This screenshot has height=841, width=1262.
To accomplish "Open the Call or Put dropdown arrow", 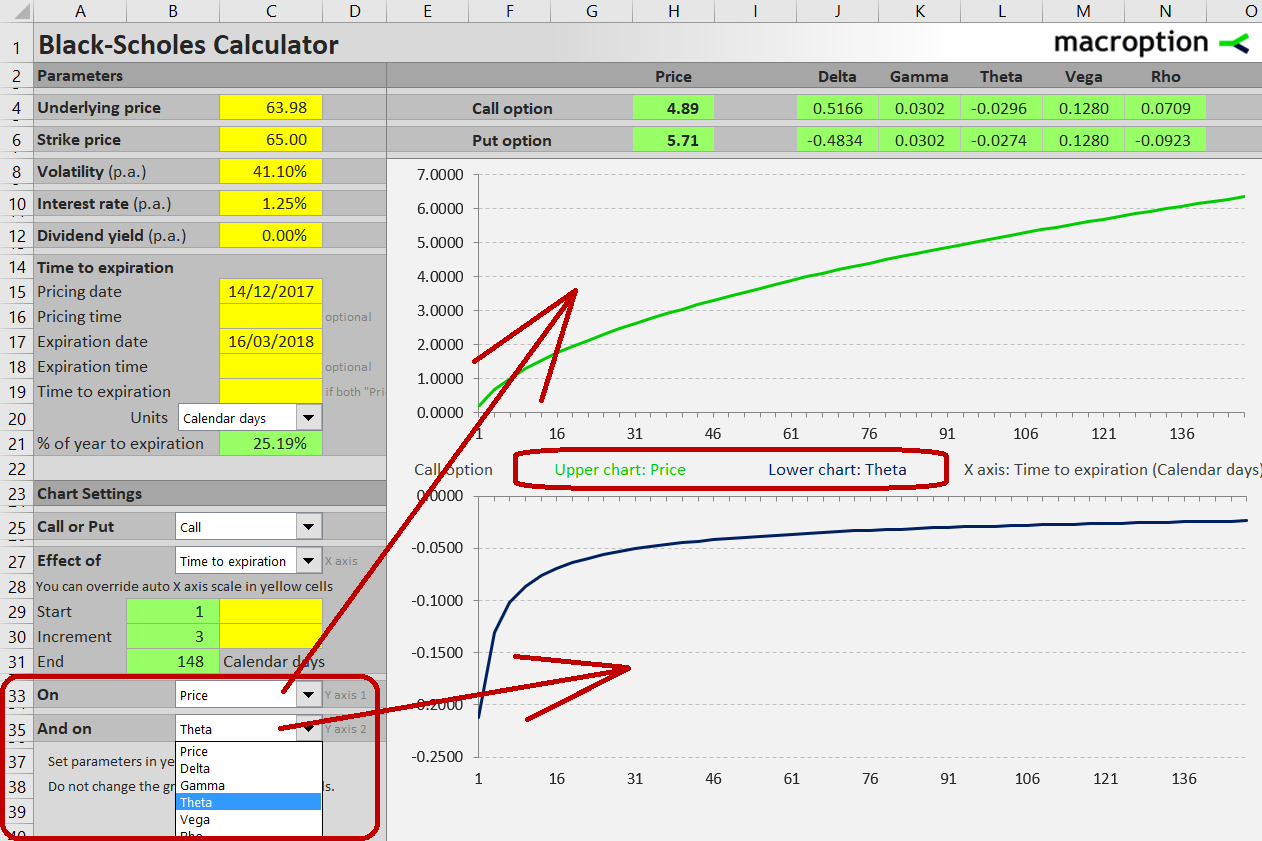I will point(309,527).
